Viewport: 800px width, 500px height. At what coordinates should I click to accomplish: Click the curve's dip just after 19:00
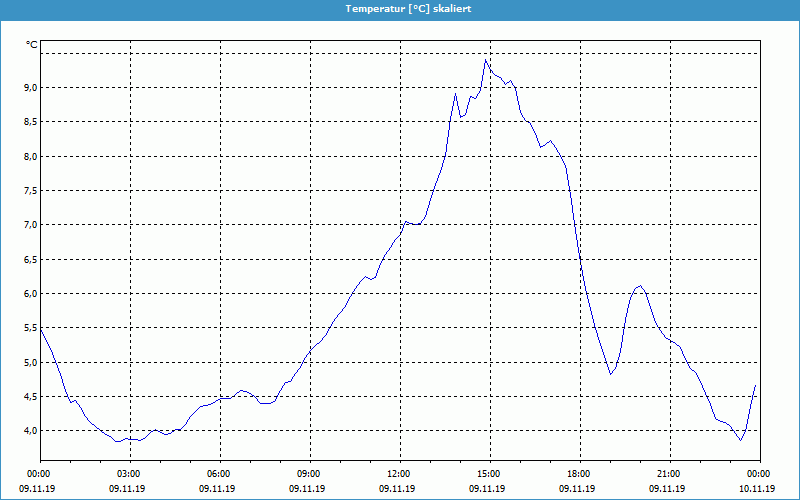pos(610,374)
